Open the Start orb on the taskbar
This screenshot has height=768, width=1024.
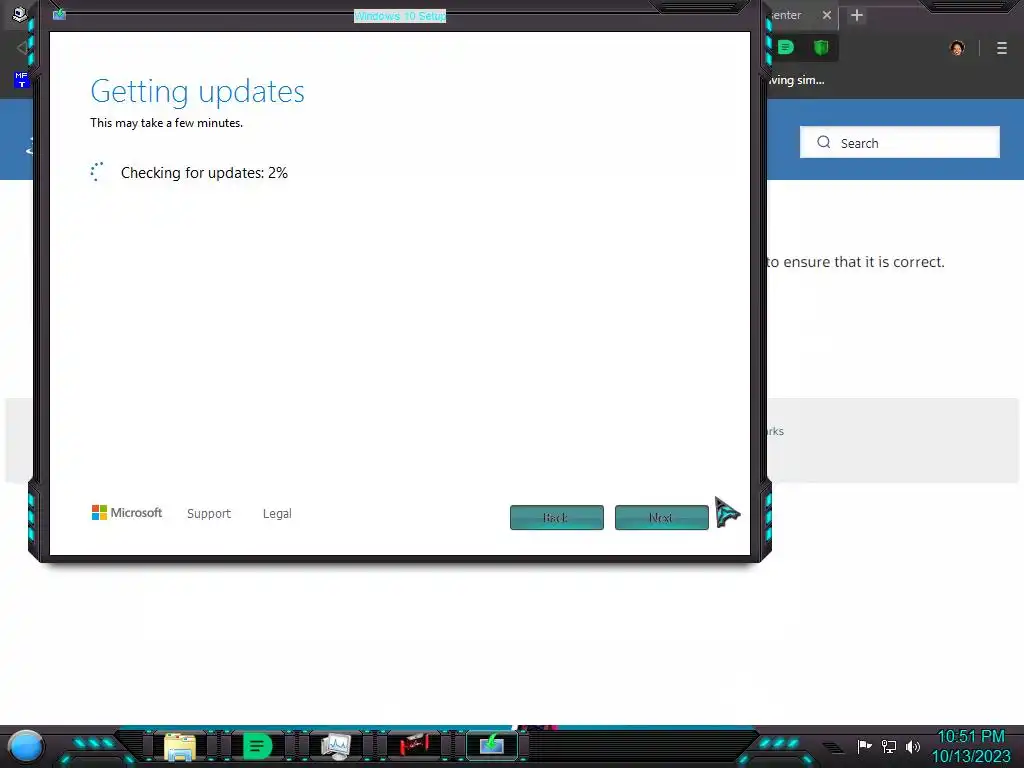tap(26, 746)
